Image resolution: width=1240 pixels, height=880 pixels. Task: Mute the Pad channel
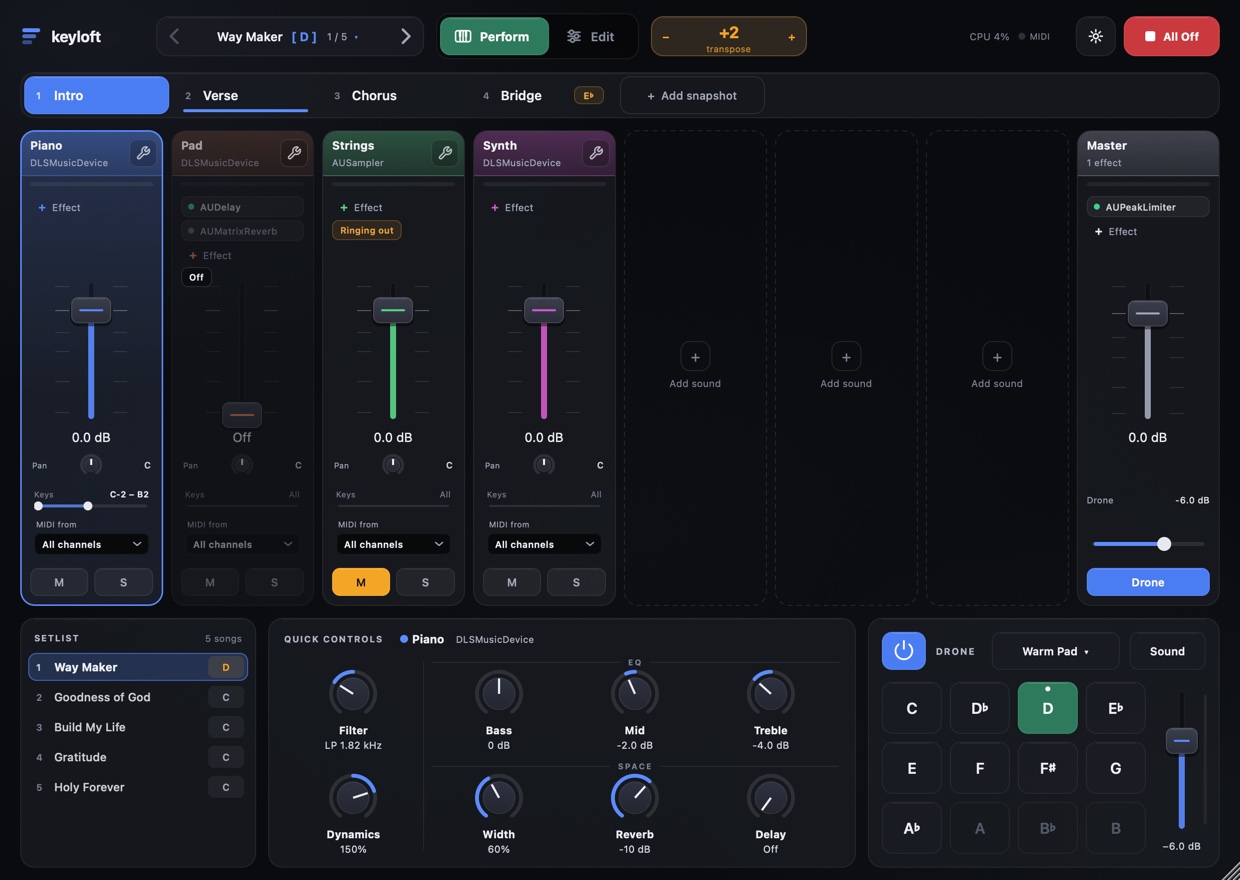[210, 582]
